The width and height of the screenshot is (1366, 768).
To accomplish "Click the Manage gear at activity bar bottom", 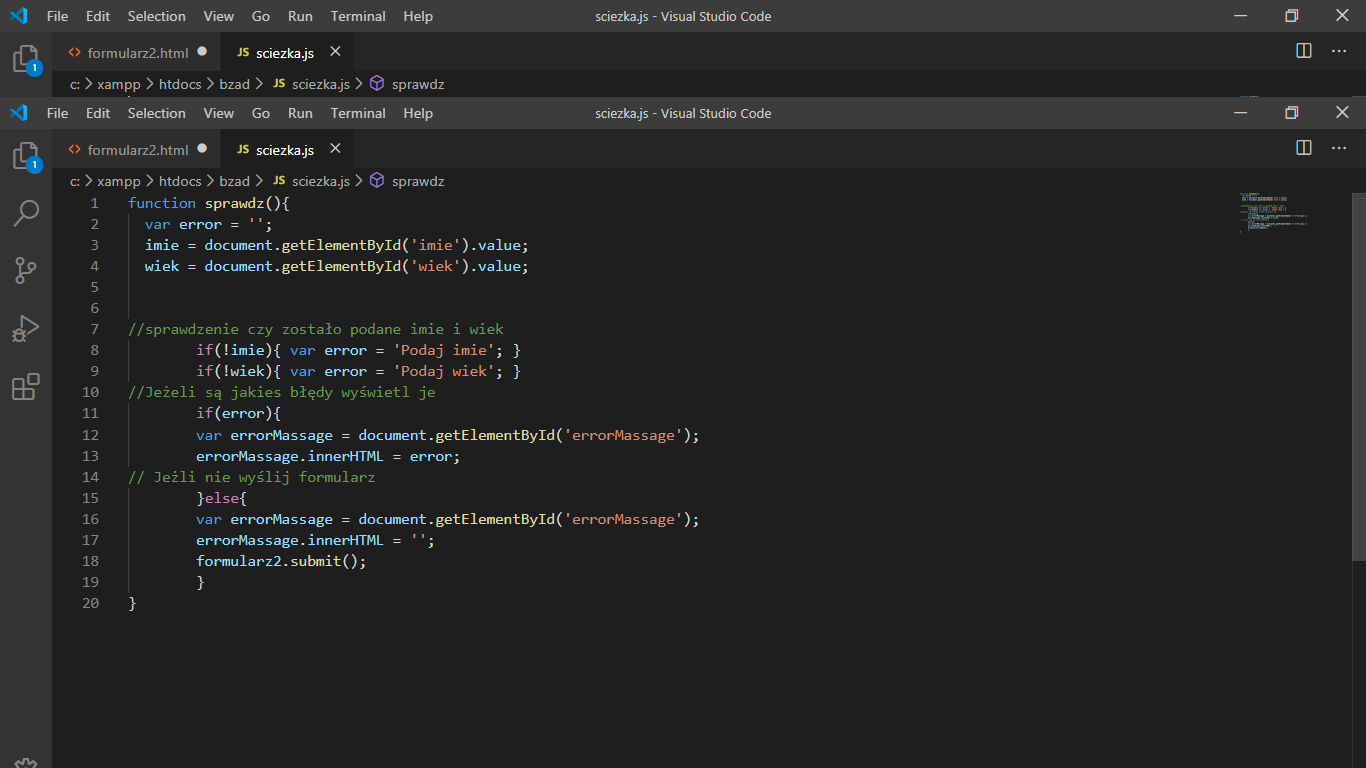I will click(25, 762).
